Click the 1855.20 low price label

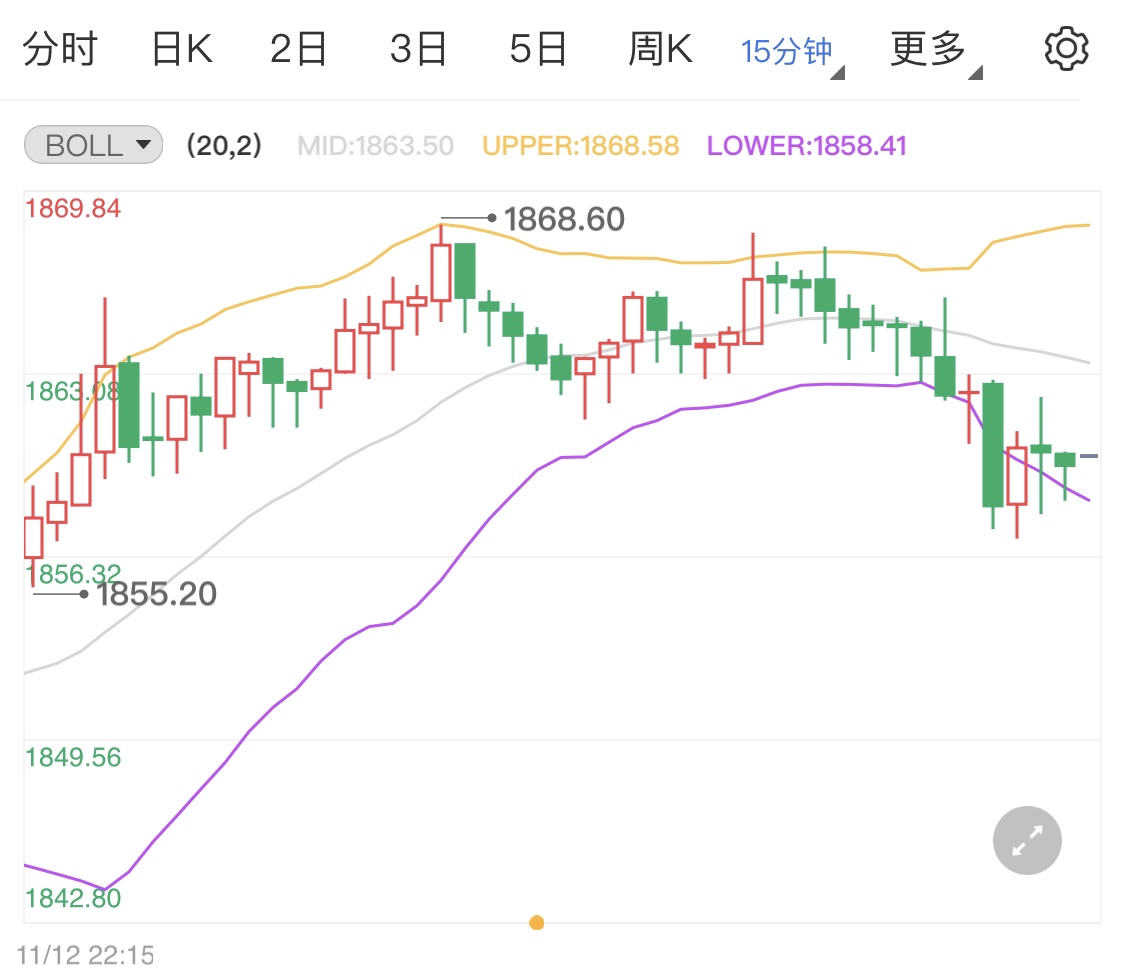156,594
